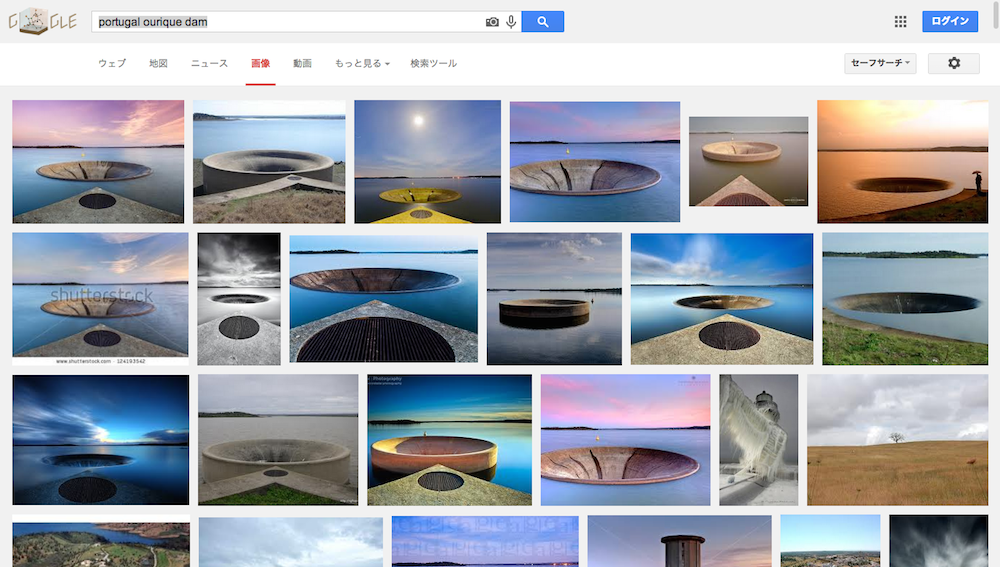1000x567 pixels.
Task: Open the settings gear menu
Action: (953, 63)
